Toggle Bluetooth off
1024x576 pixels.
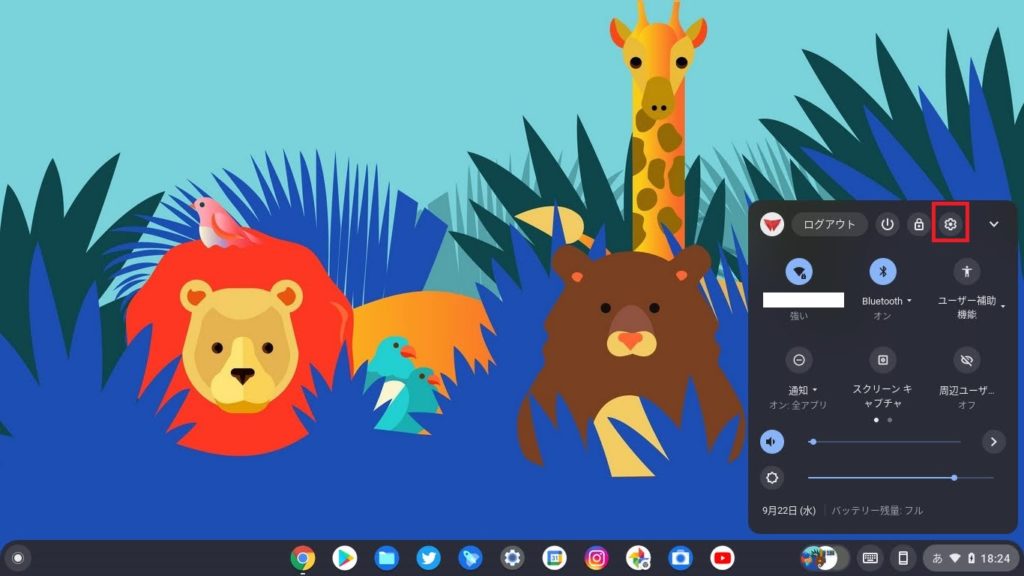[882, 271]
